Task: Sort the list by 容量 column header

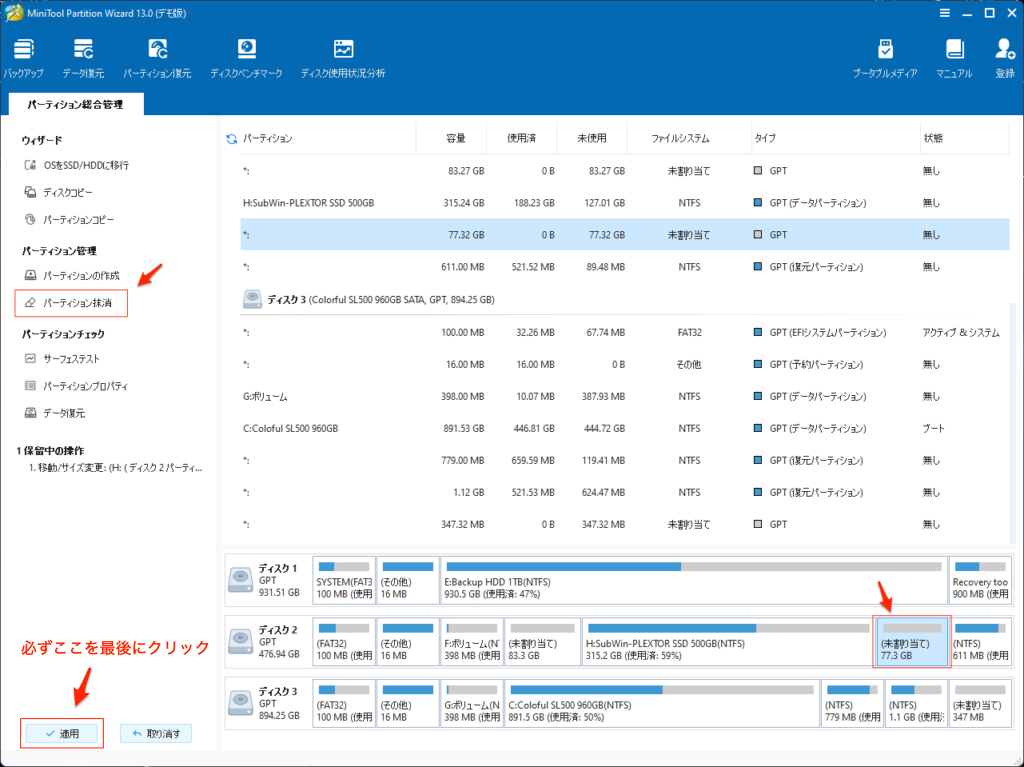Action: [456, 138]
